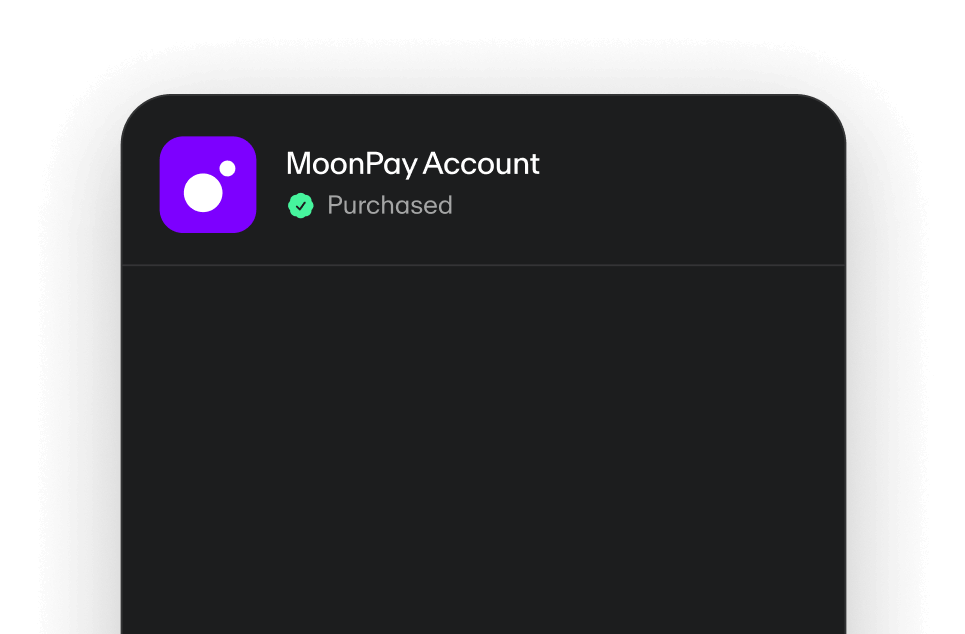Click the checkmark inside the green badge
Screen dimensions: 965x634
pos(301,205)
